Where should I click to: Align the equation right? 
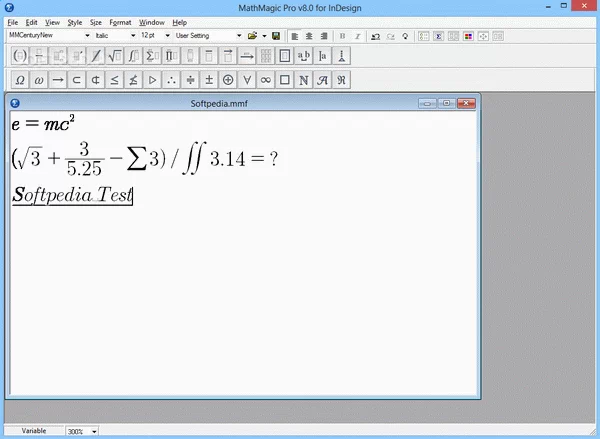coord(324,36)
